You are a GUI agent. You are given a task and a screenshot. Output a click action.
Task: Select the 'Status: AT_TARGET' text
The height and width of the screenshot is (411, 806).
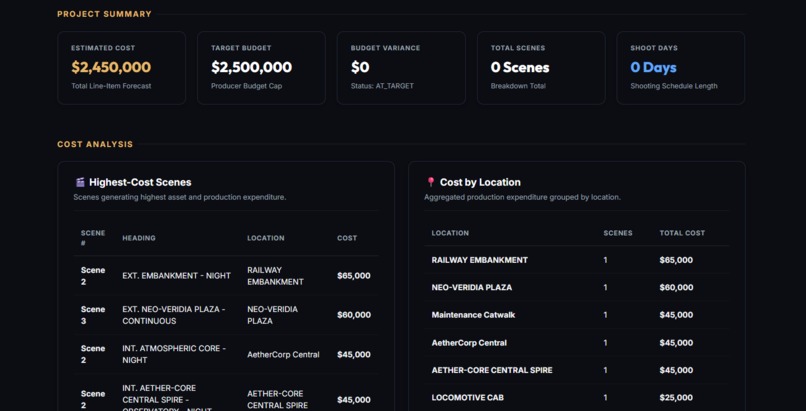[x=382, y=86]
